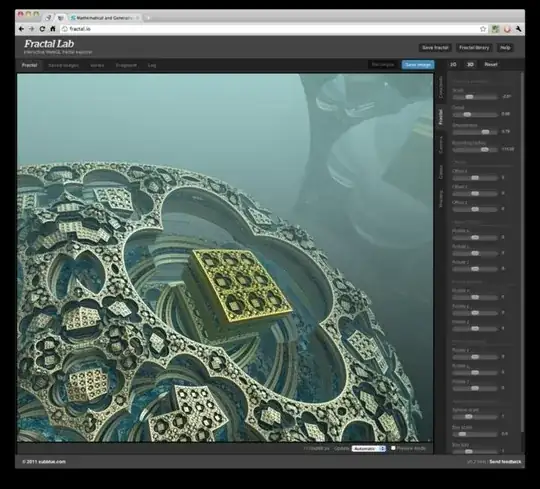This screenshot has width=540, height=489.
Task: Switch to 3D mode
Action: click(x=470, y=64)
